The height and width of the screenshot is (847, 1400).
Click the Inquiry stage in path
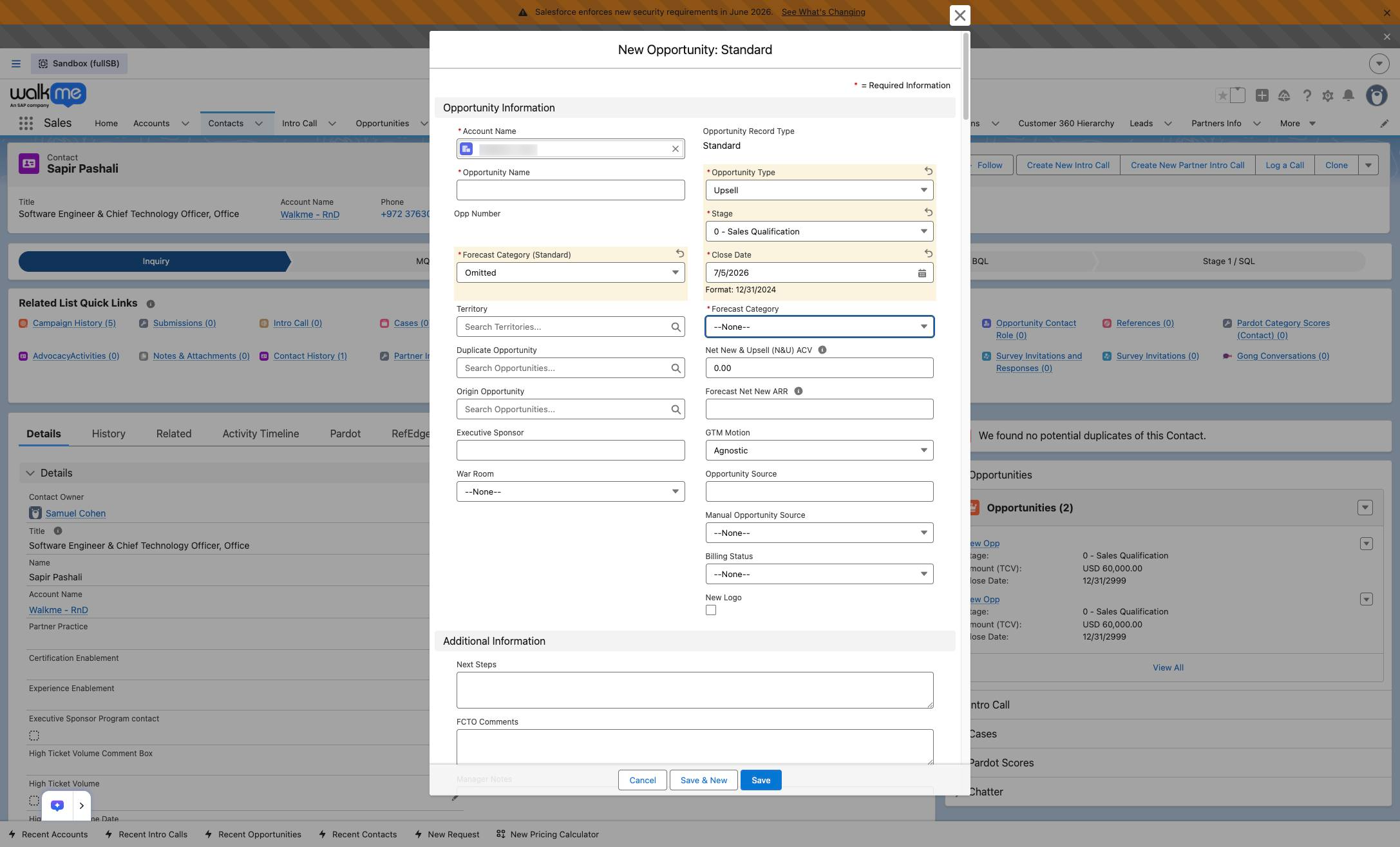(155, 262)
